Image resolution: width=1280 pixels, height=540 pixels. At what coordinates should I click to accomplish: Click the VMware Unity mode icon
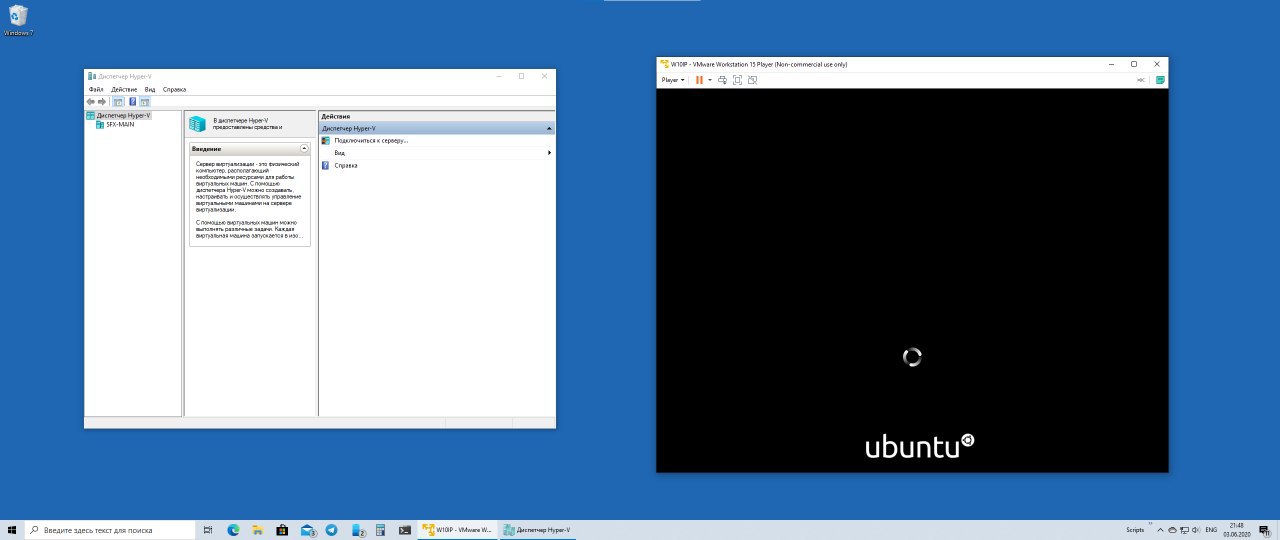(751, 79)
